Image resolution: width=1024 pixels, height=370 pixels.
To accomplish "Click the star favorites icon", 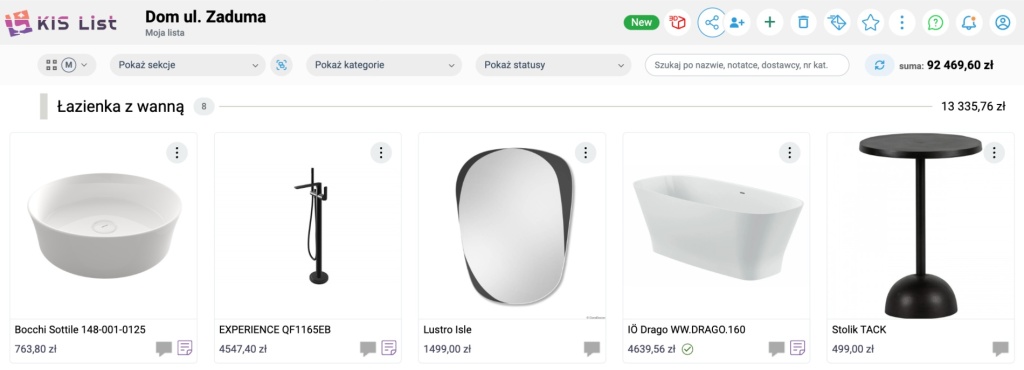I will pos(870,23).
